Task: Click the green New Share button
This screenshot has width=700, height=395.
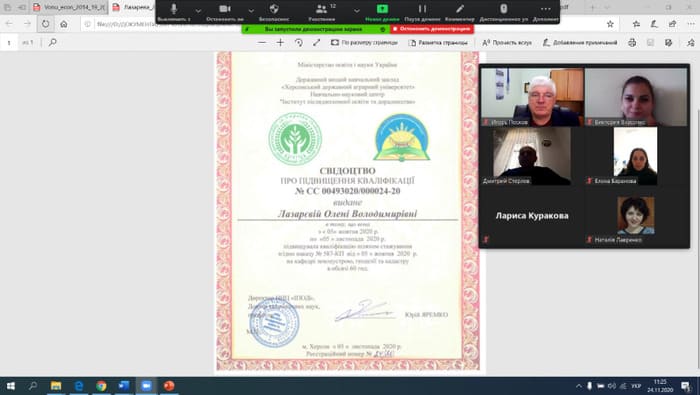Action: pos(382,12)
